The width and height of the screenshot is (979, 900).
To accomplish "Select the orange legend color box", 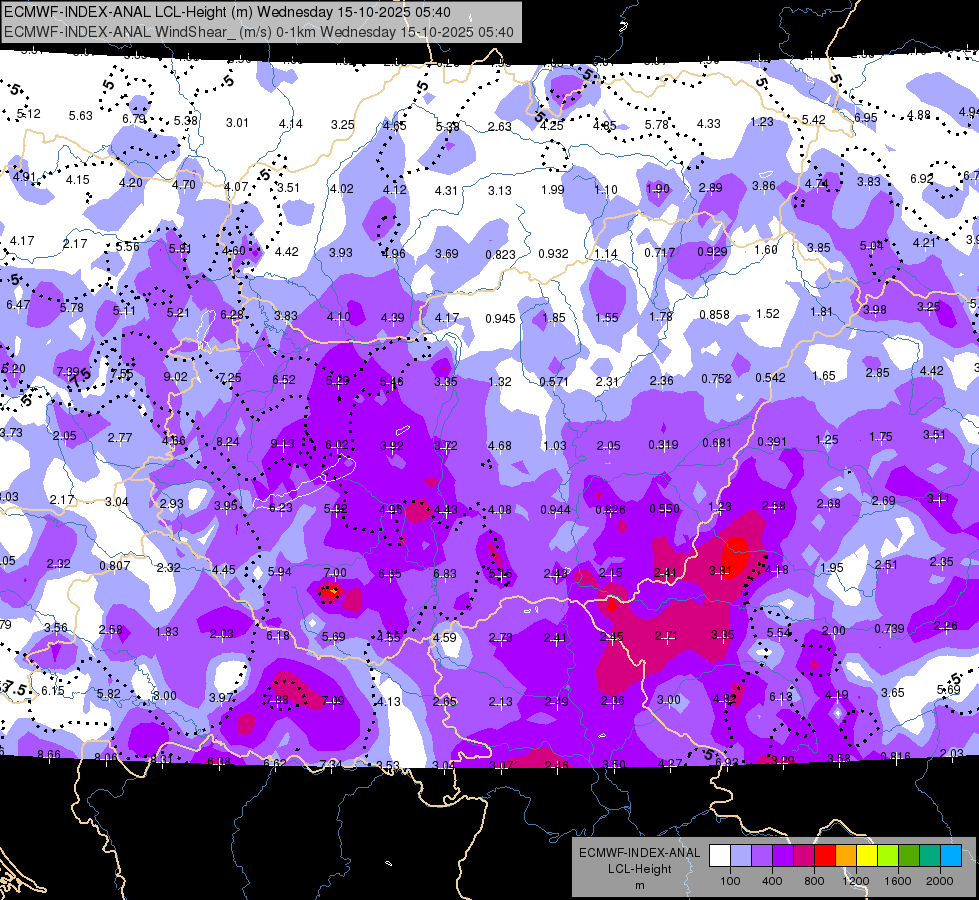I will click(x=845, y=855).
